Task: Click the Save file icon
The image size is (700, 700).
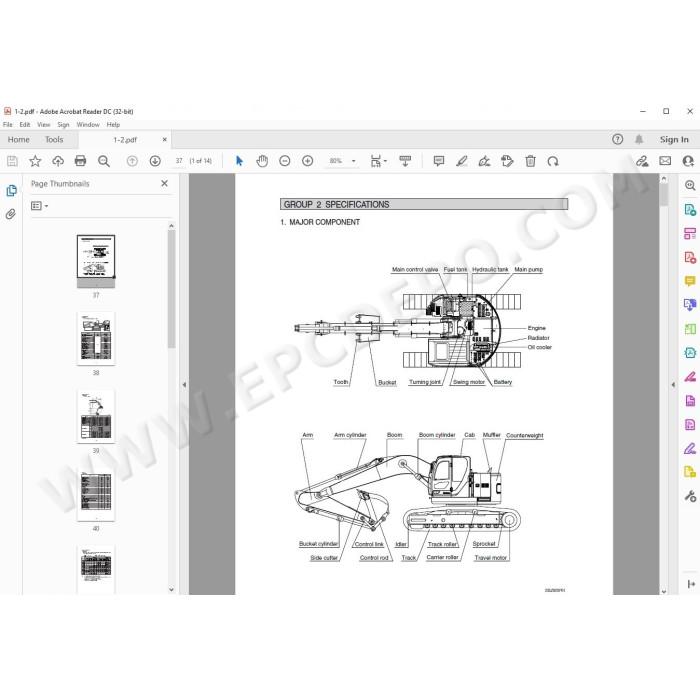Action: click(x=12, y=161)
